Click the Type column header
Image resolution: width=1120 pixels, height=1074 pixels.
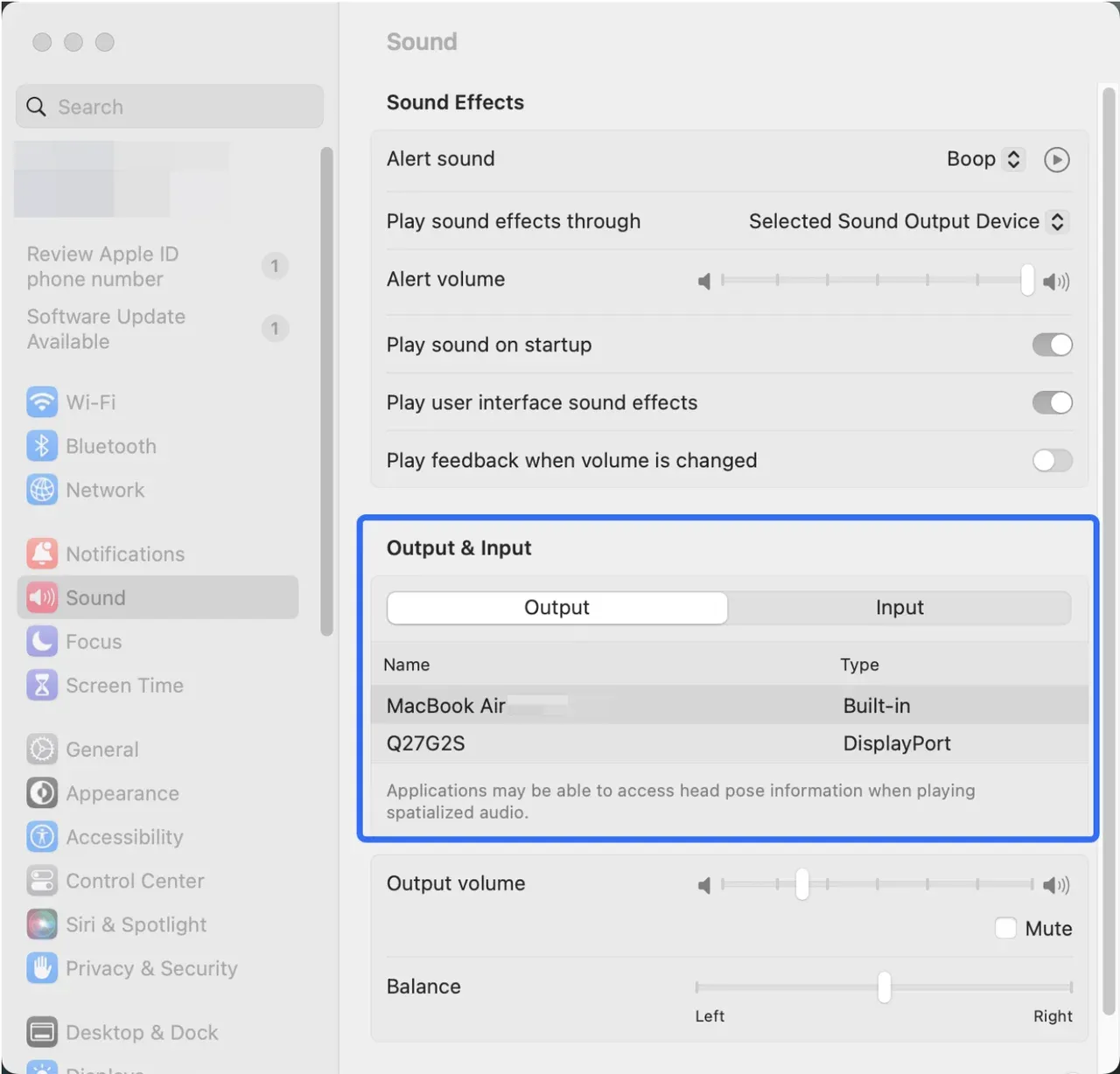point(859,665)
